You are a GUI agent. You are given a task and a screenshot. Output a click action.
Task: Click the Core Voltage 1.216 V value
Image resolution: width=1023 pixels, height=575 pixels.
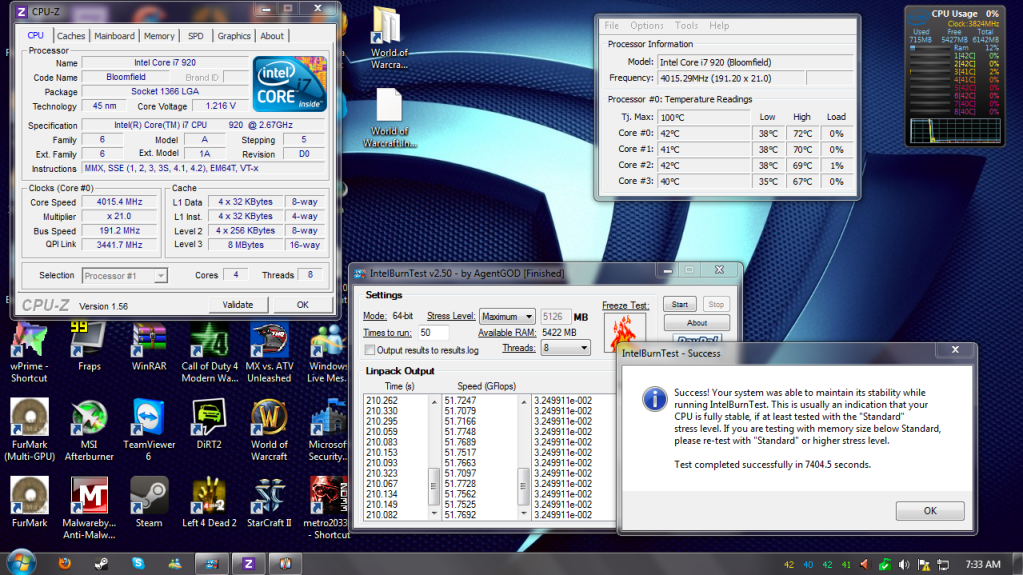pyautogui.click(x=221, y=106)
